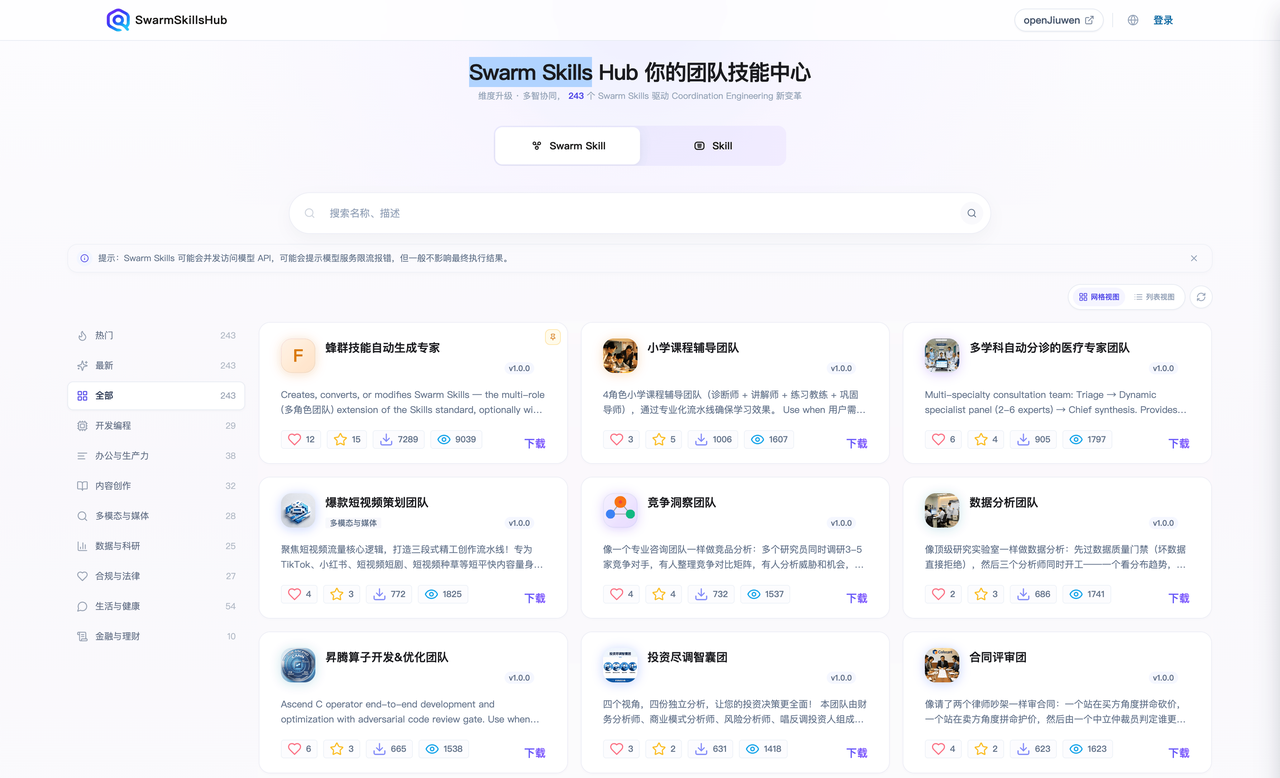Click the 登录 login link
The height and width of the screenshot is (778, 1280).
pyautogui.click(x=1163, y=20)
